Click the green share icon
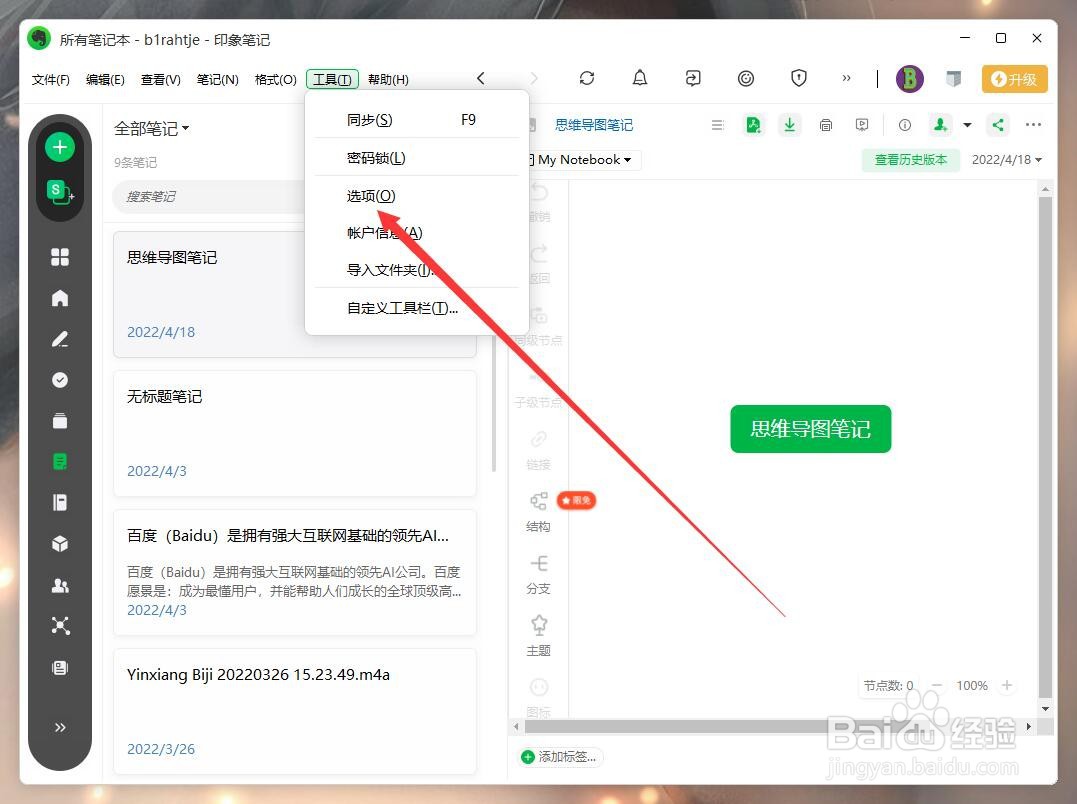The height and width of the screenshot is (804, 1077). (x=998, y=125)
